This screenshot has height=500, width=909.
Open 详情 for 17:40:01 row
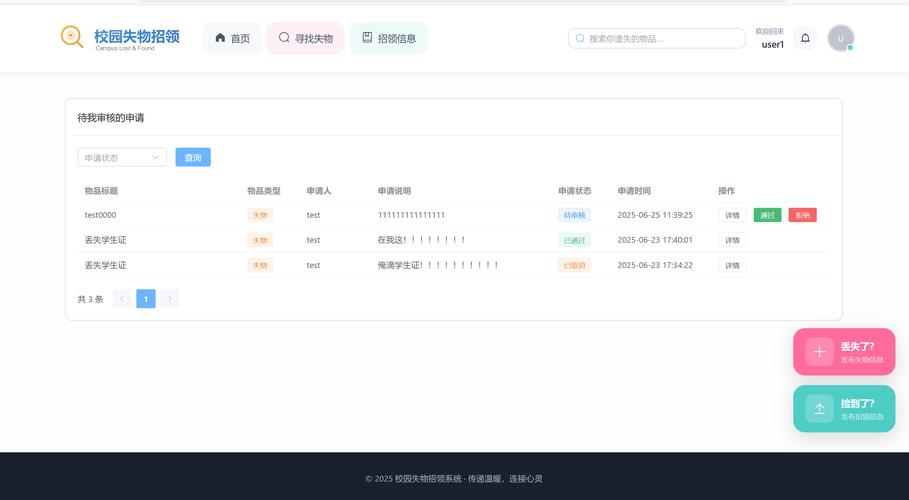(x=732, y=240)
